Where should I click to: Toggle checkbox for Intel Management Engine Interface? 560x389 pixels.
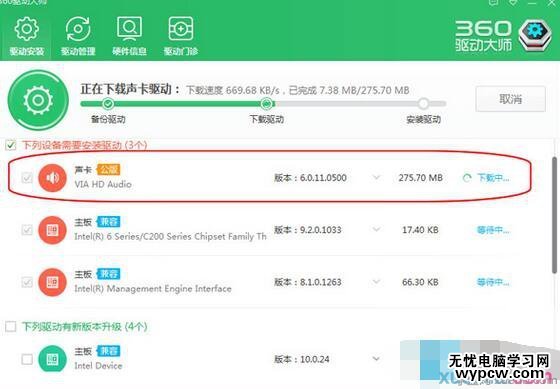[x=27, y=282]
